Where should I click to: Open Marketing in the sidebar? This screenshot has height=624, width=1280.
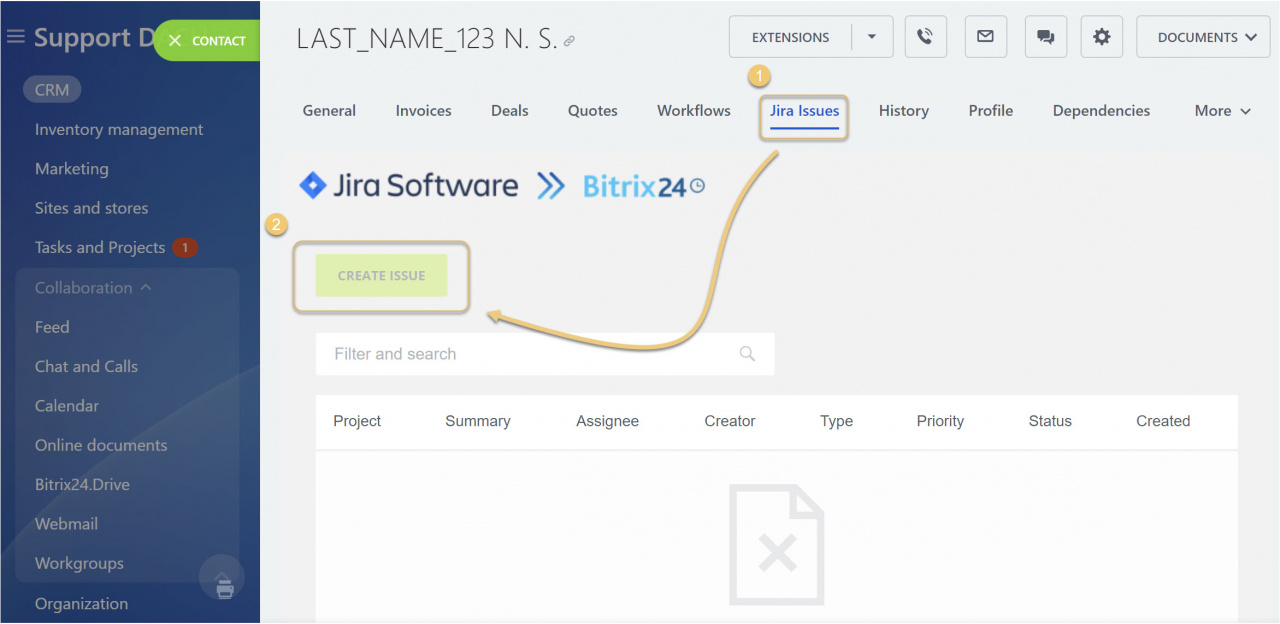tap(72, 169)
